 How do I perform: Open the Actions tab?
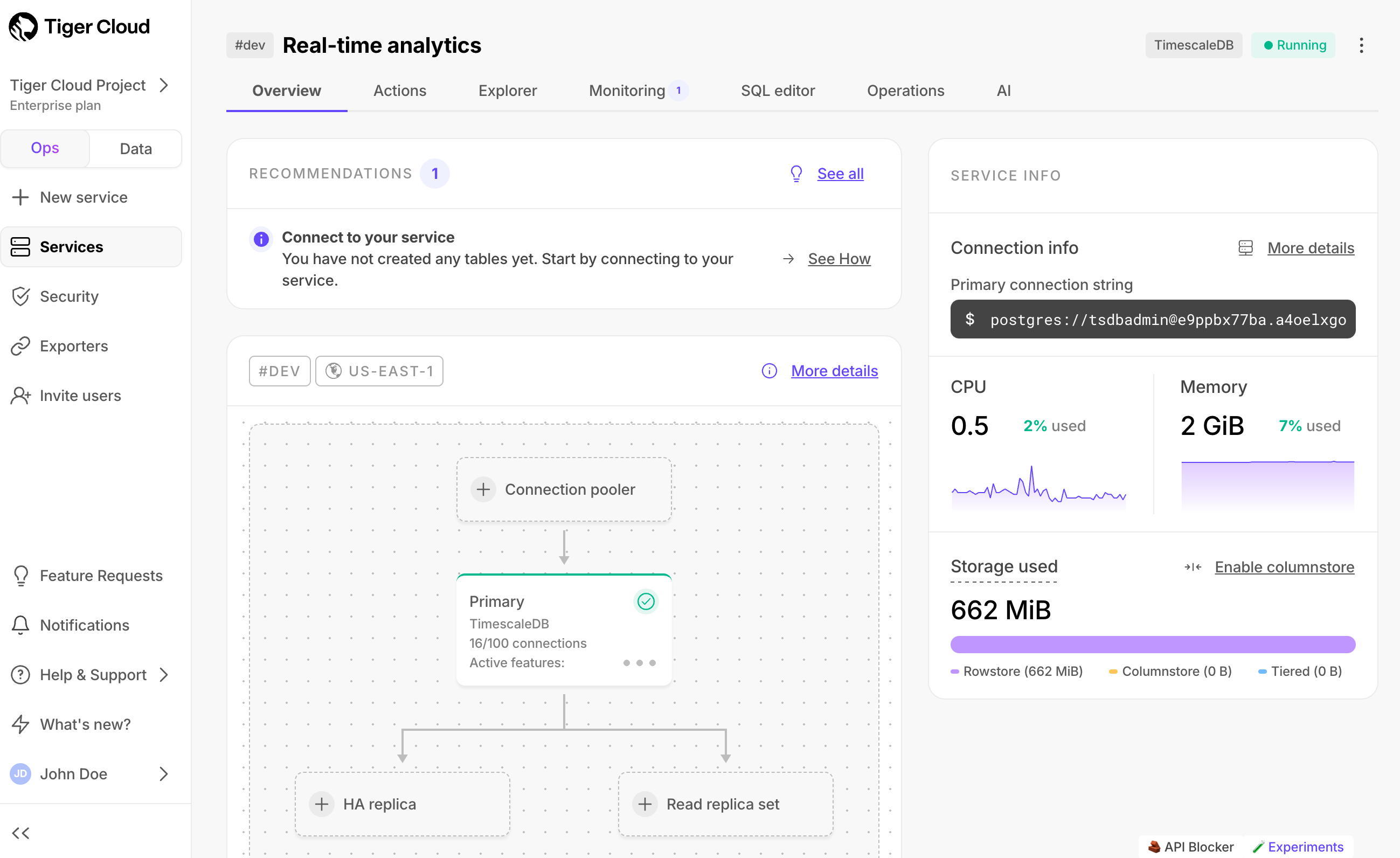(399, 91)
